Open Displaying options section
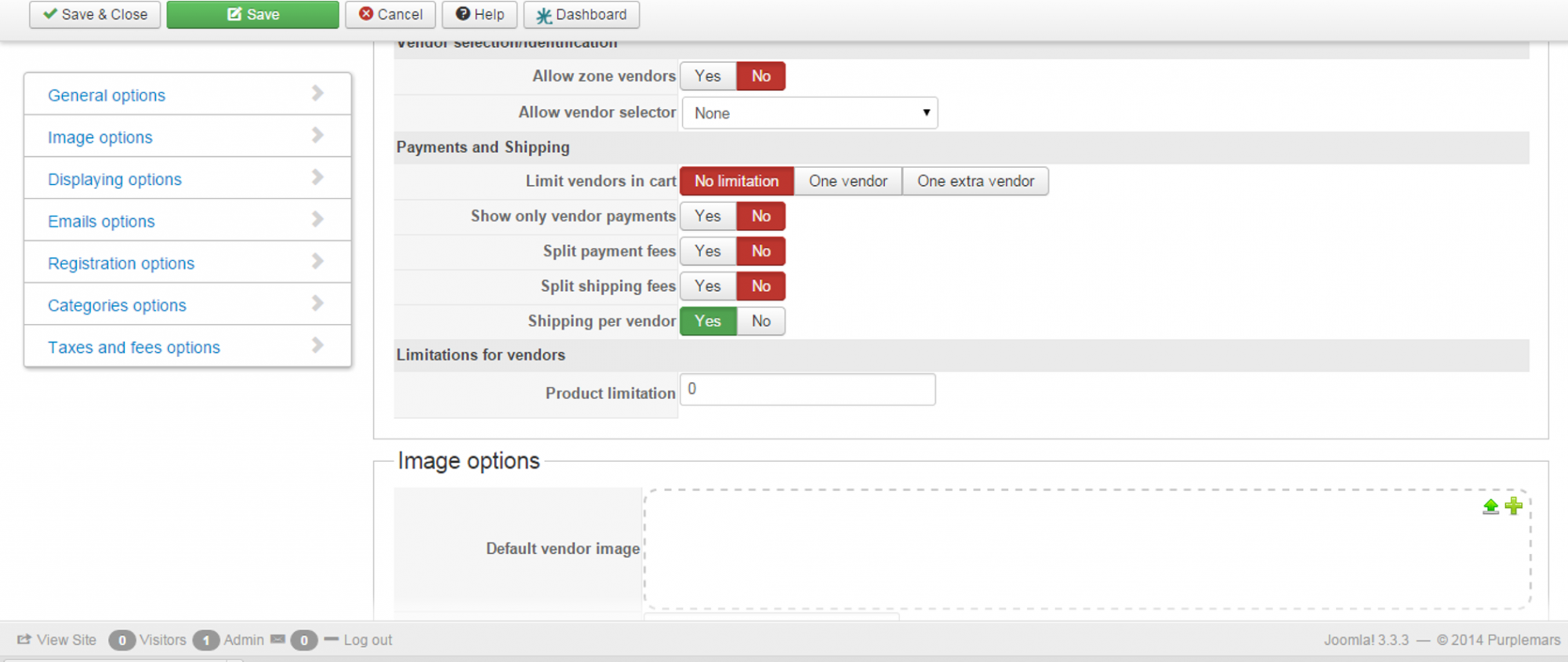 tap(114, 180)
